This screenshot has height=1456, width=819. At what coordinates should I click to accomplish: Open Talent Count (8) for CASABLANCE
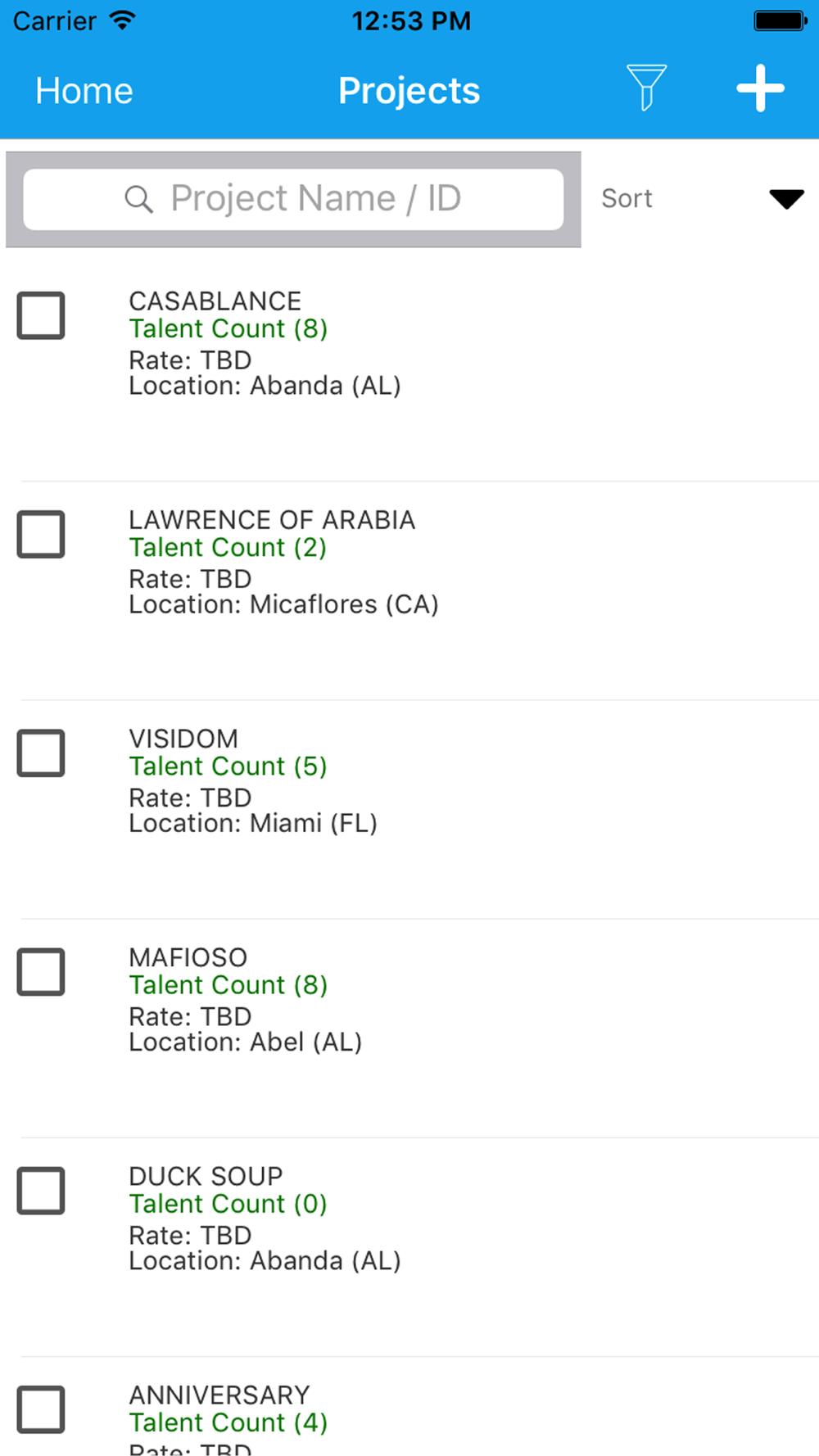(x=229, y=328)
